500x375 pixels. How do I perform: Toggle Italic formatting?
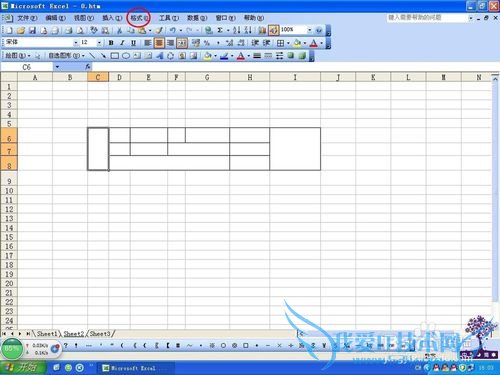point(122,43)
